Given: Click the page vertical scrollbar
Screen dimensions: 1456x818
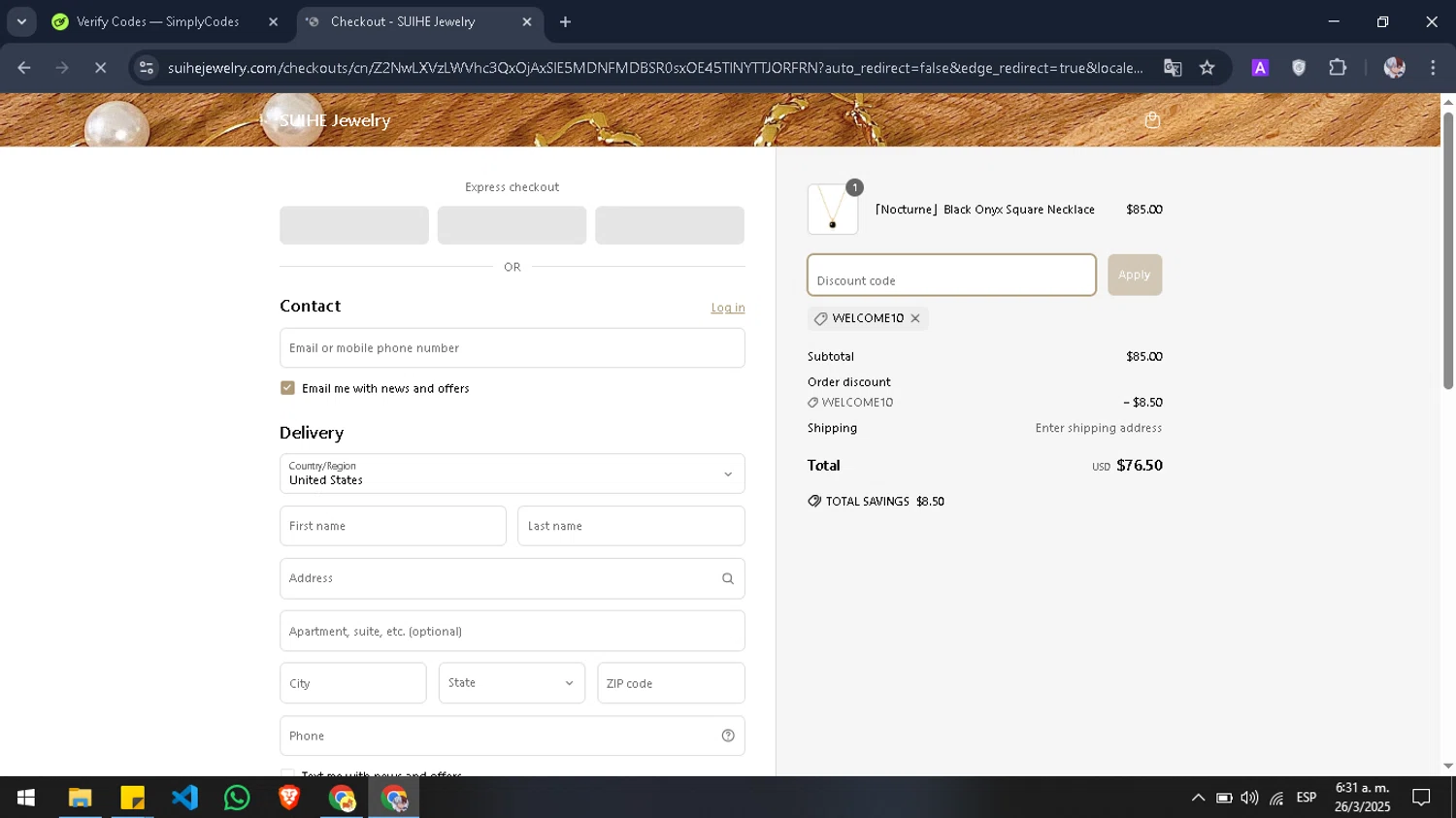Looking at the screenshot, I should click(1448, 250).
